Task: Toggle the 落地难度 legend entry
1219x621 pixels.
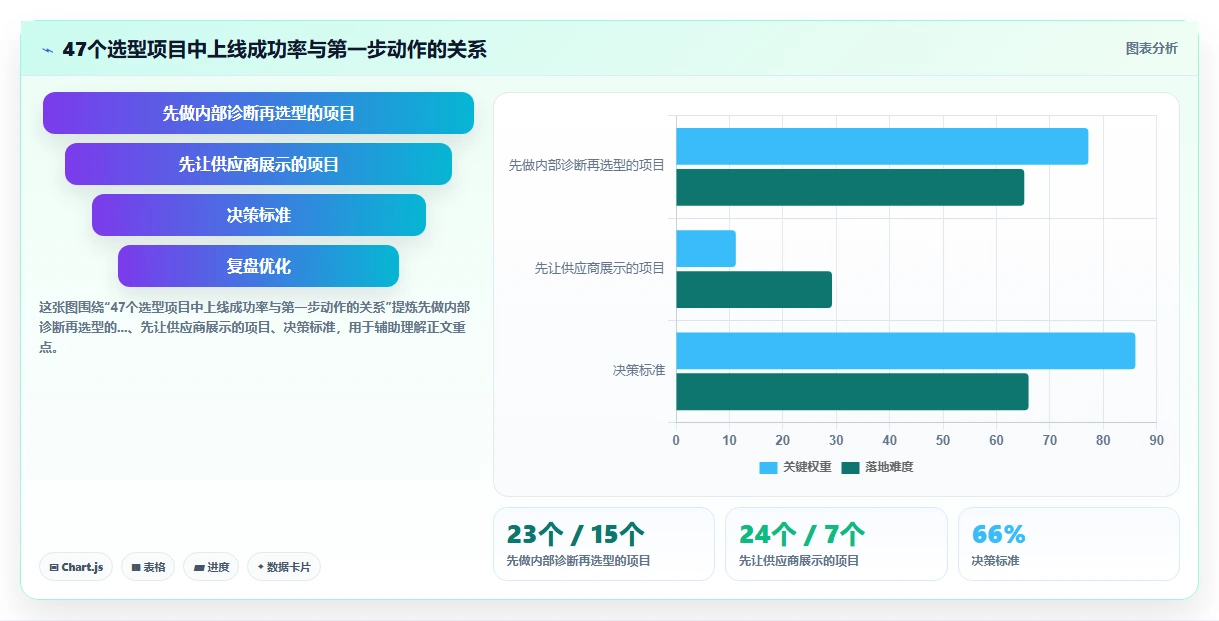Action: (x=877, y=467)
